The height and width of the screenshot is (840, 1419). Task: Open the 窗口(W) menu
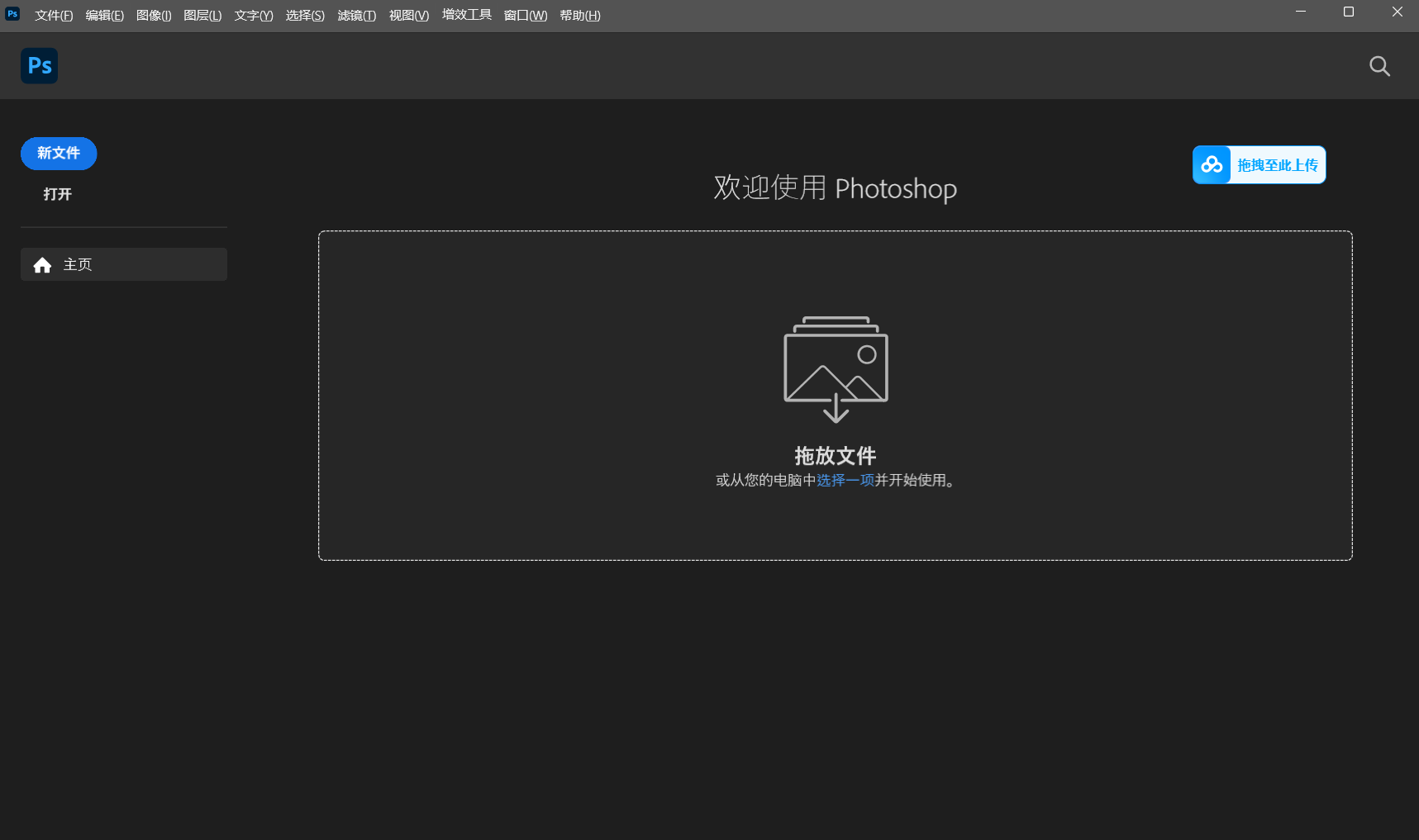526,16
